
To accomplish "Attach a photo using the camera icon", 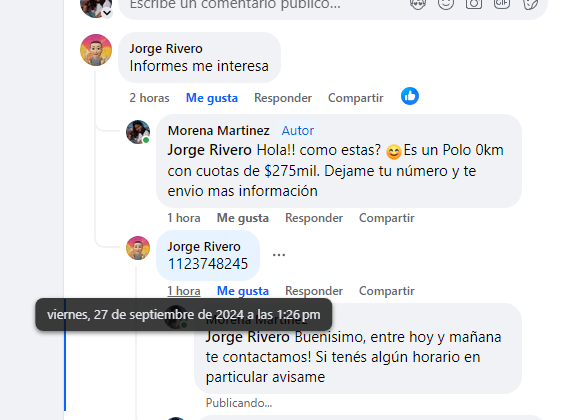I will (474, 4).
